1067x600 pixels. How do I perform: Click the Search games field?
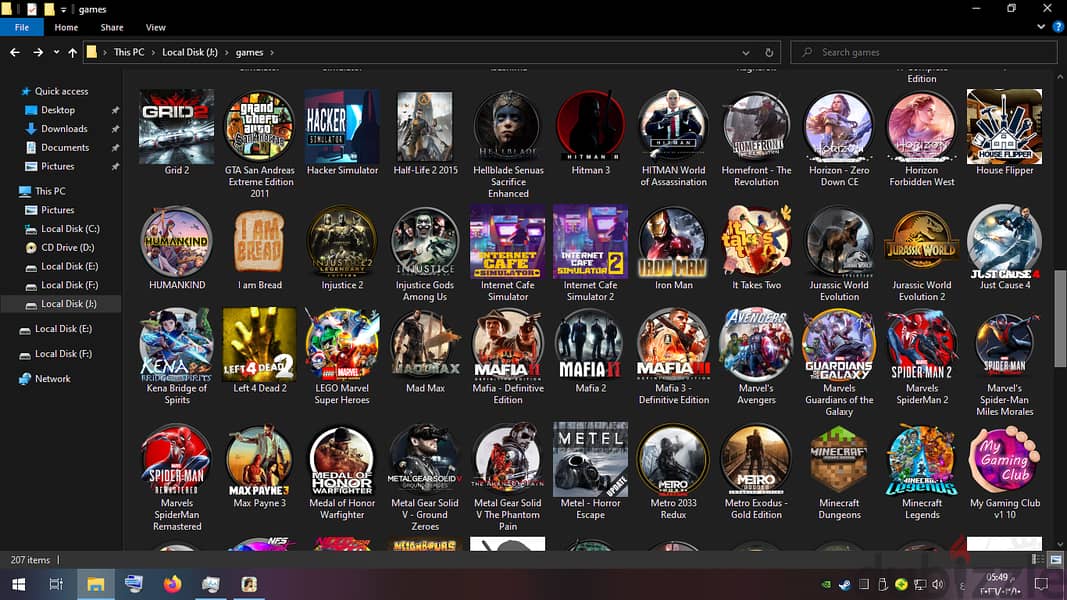[923, 52]
